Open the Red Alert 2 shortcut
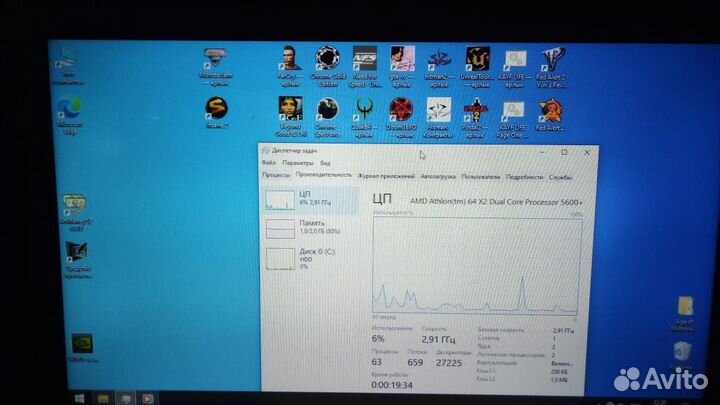The image size is (720, 405). [551, 108]
